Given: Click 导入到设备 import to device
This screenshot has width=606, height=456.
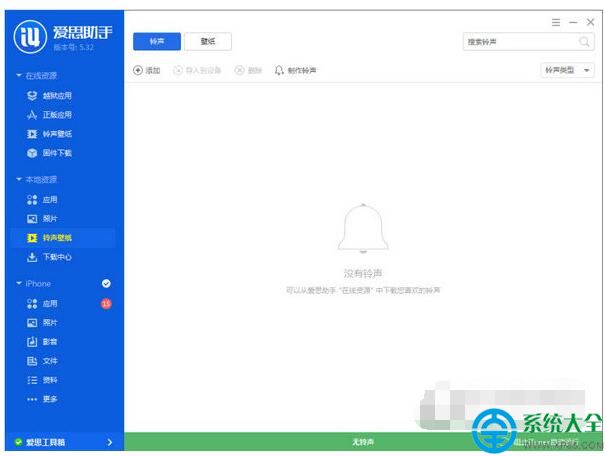Looking at the screenshot, I should tap(197, 70).
